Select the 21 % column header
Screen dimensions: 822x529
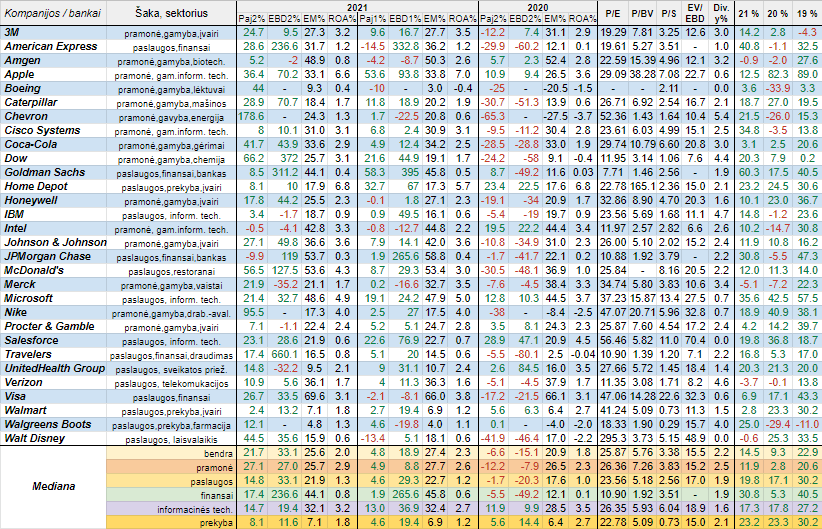click(749, 13)
